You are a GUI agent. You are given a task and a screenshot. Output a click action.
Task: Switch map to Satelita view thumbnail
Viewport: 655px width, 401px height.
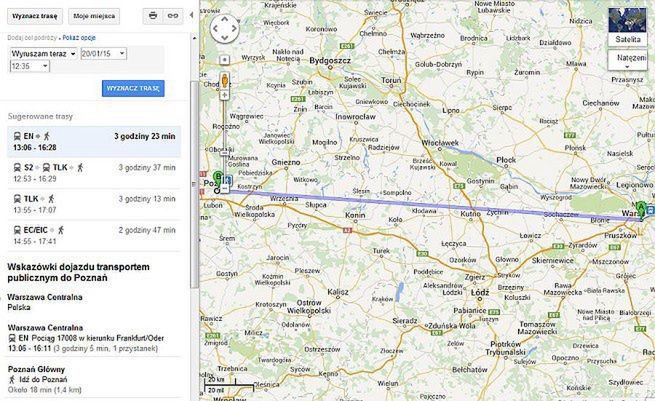(x=627, y=26)
